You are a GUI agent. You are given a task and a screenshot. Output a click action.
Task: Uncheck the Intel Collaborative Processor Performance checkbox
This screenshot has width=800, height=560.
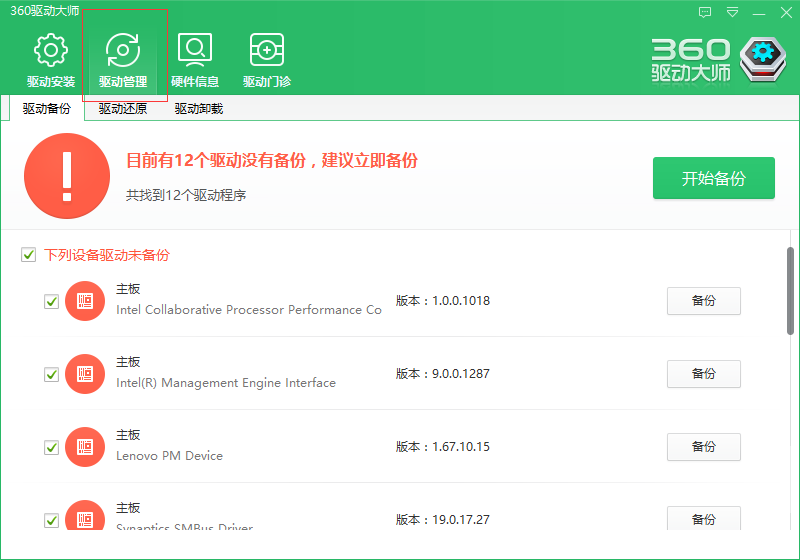click(x=52, y=301)
